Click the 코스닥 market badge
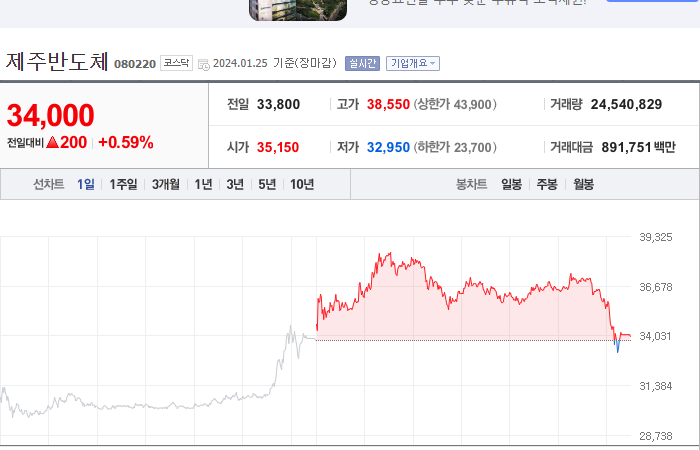 [x=176, y=63]
